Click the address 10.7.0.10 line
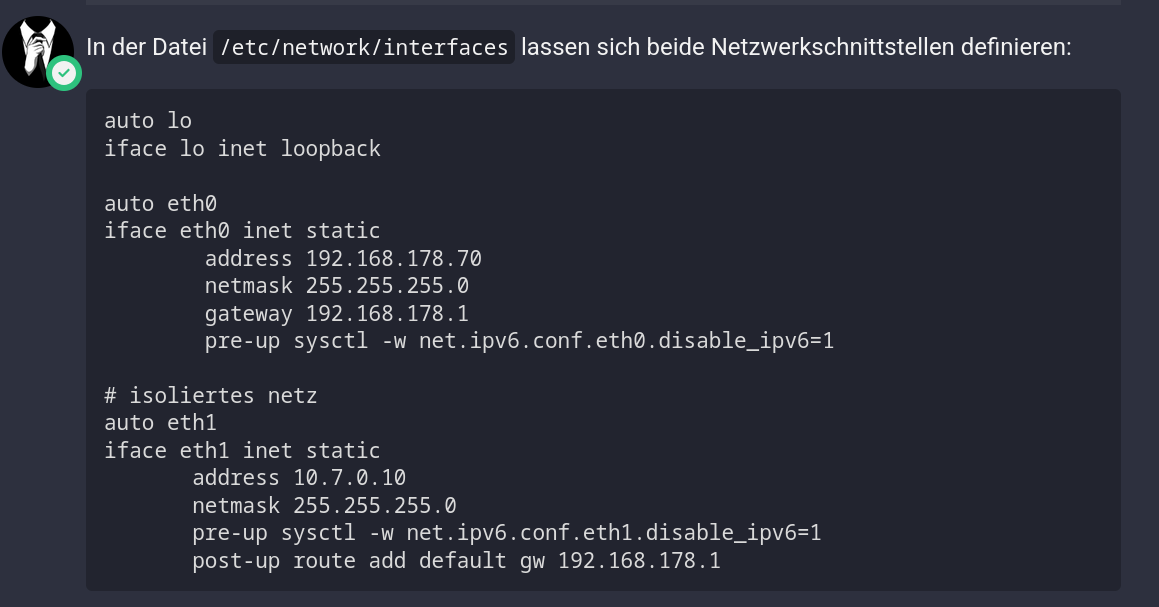This screenshot has width=1159, height=607. (x=299, y=478)
